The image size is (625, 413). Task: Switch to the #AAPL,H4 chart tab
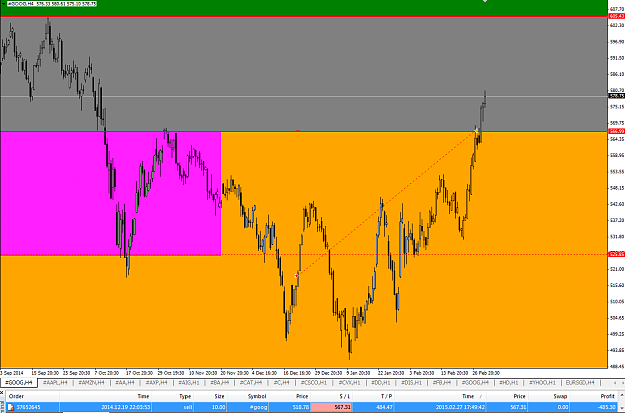55,383
